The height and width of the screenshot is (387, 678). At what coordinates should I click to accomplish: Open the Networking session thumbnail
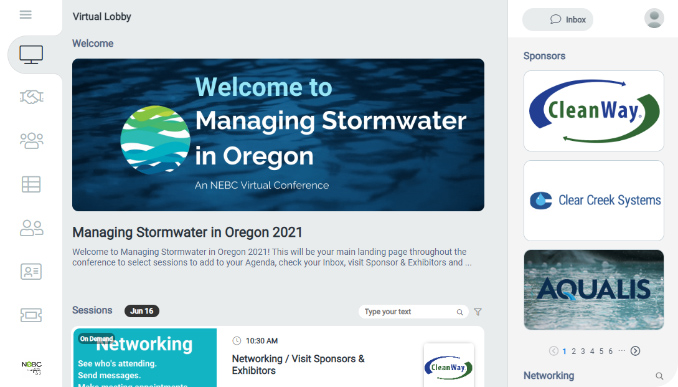145,358
